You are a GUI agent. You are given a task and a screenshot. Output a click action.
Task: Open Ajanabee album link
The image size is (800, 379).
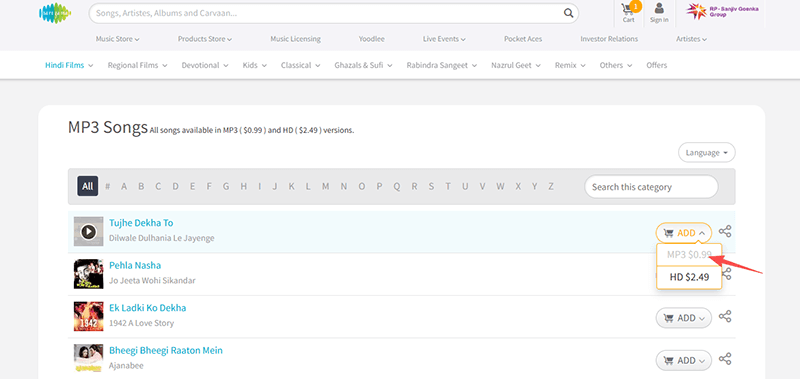pyautogui.click(x=126, y=365)
